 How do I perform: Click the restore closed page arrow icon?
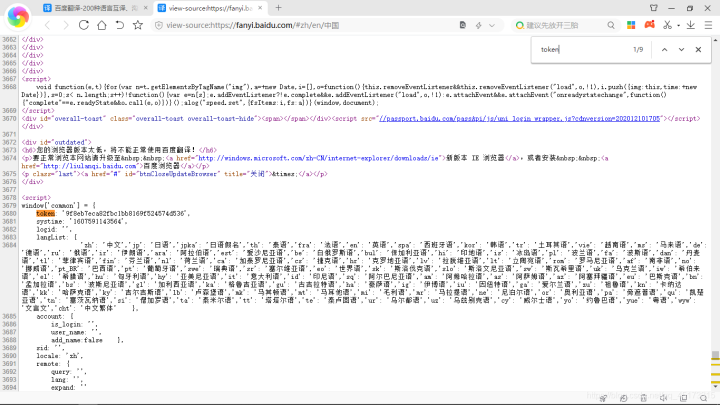(119, 25)
